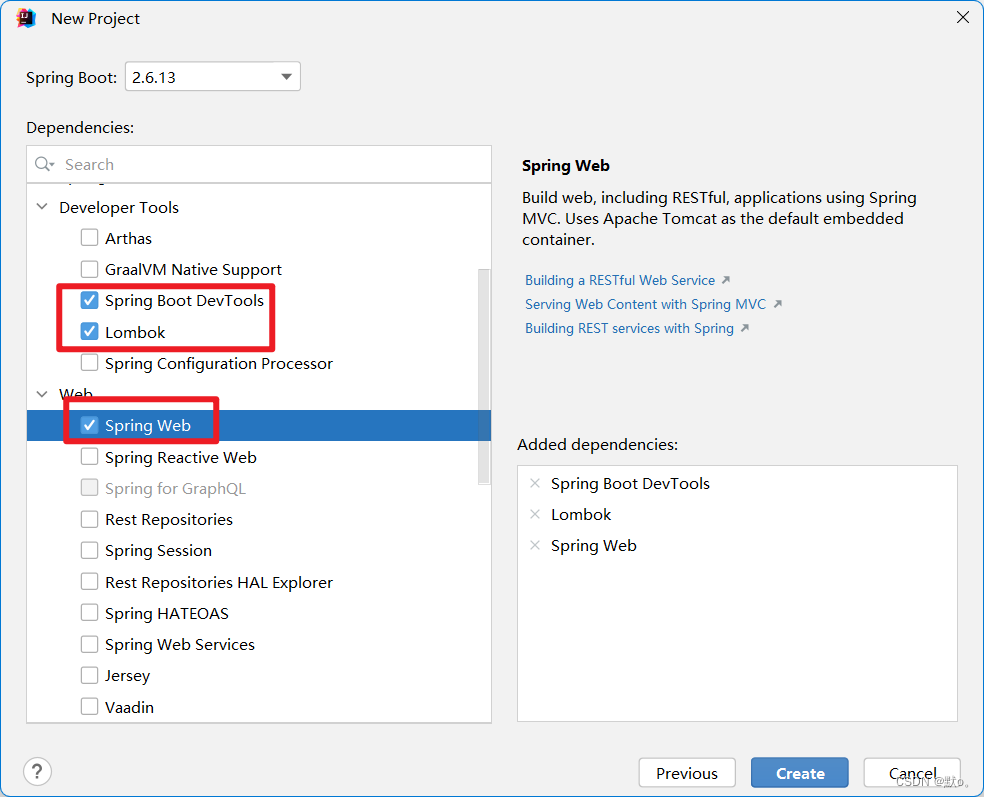Enable the Spring Reactive Web checkbox

(88, 457)
